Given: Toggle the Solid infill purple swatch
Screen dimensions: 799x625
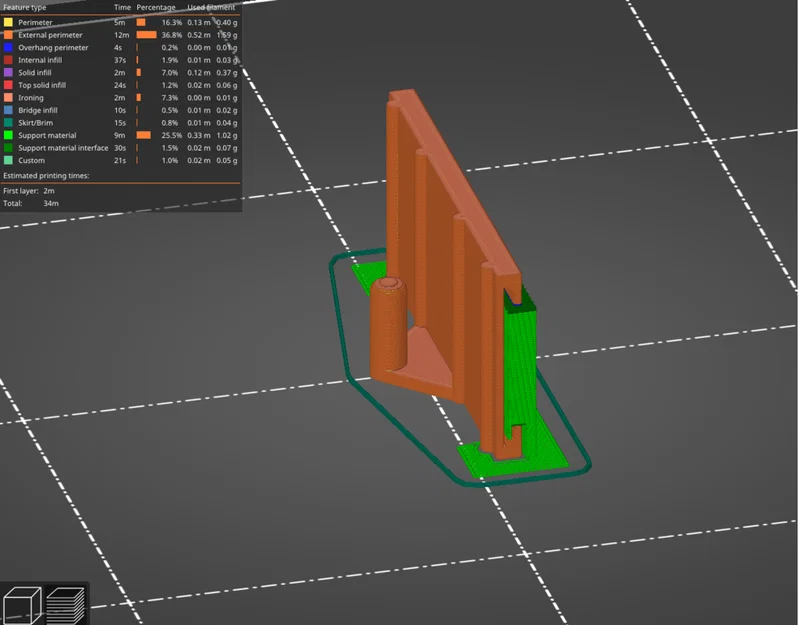Looking at the screenshot, I should click(8, 72).
